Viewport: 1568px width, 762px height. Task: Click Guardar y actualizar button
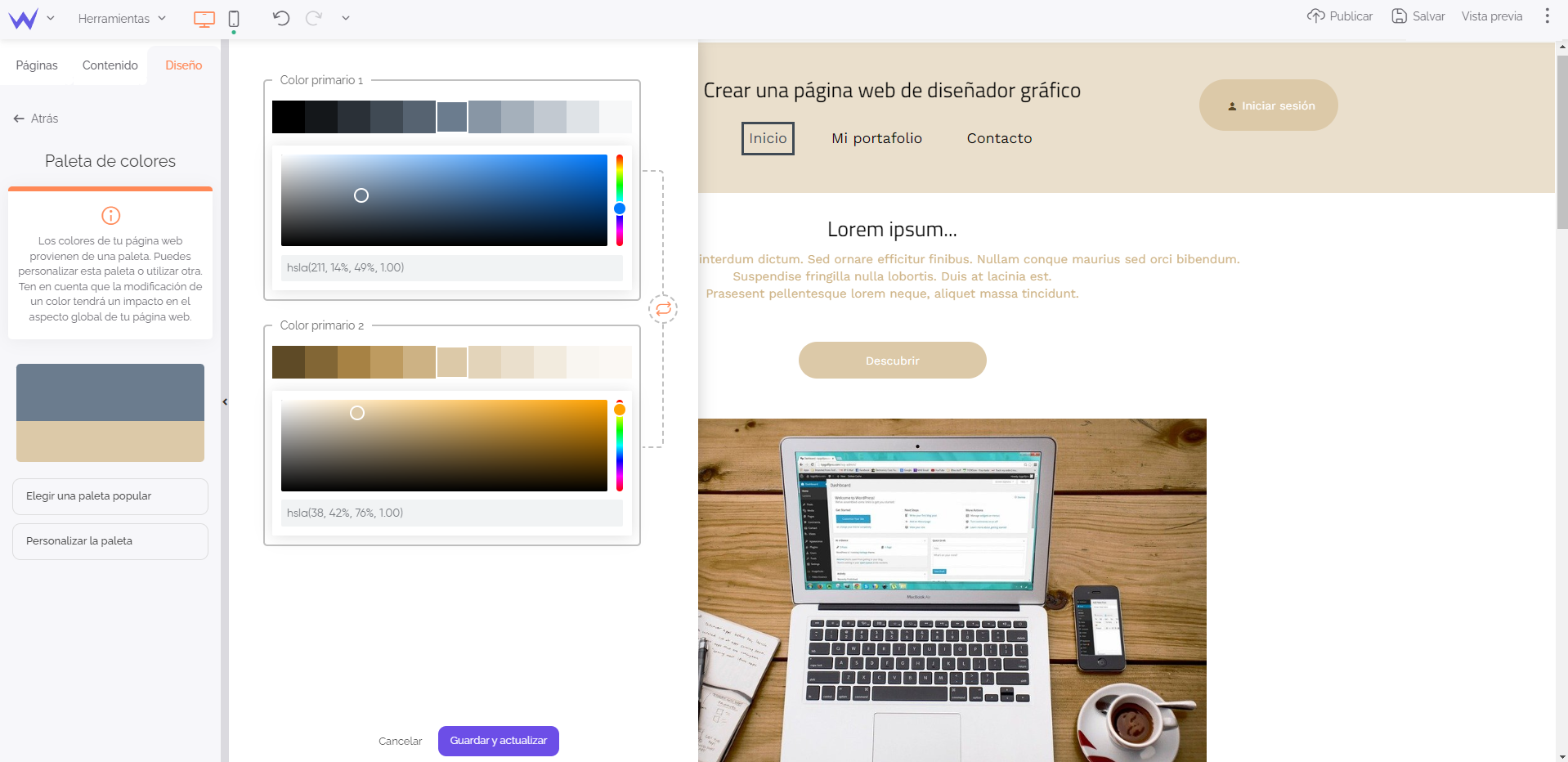coord(498,741)
